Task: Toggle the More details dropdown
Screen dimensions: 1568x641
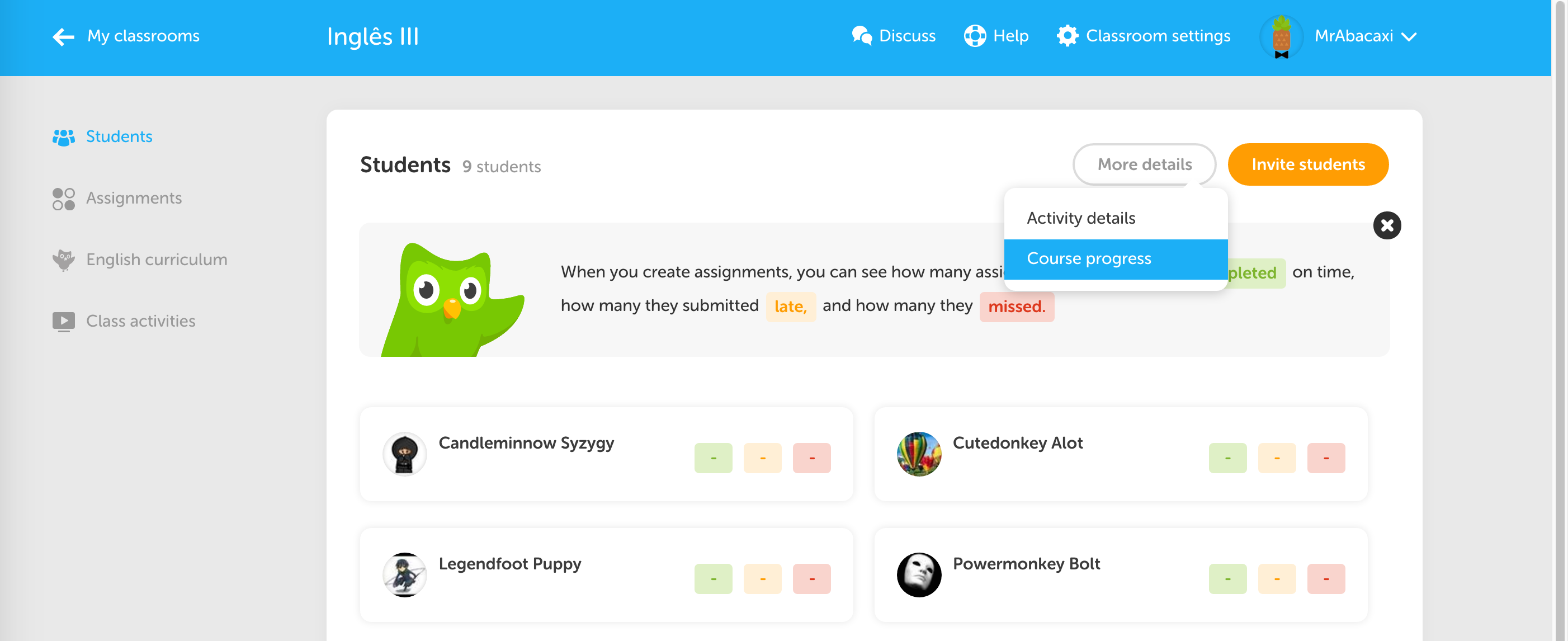Action: pyautogui.click(x=1144, y=164)
